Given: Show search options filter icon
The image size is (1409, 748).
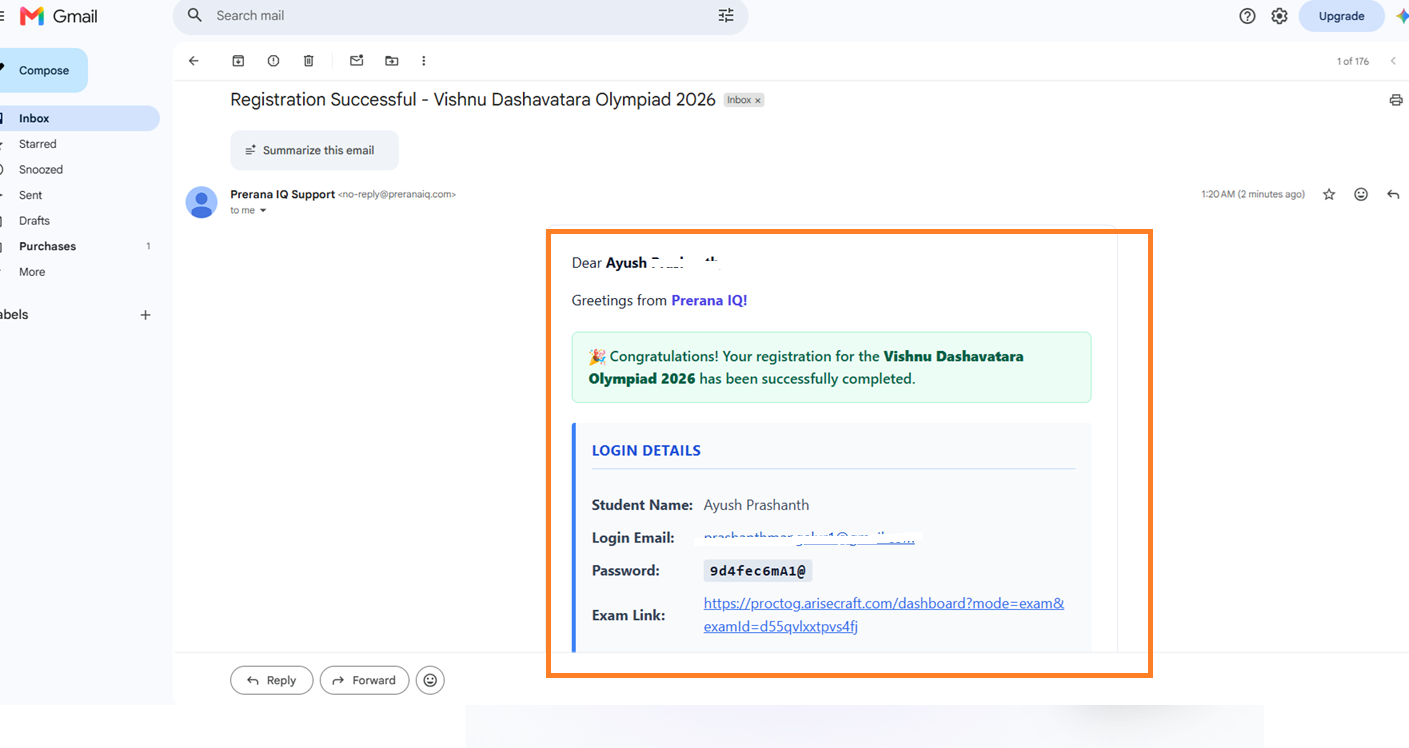Looking at the screenshot, I should (x=726, y=16).
